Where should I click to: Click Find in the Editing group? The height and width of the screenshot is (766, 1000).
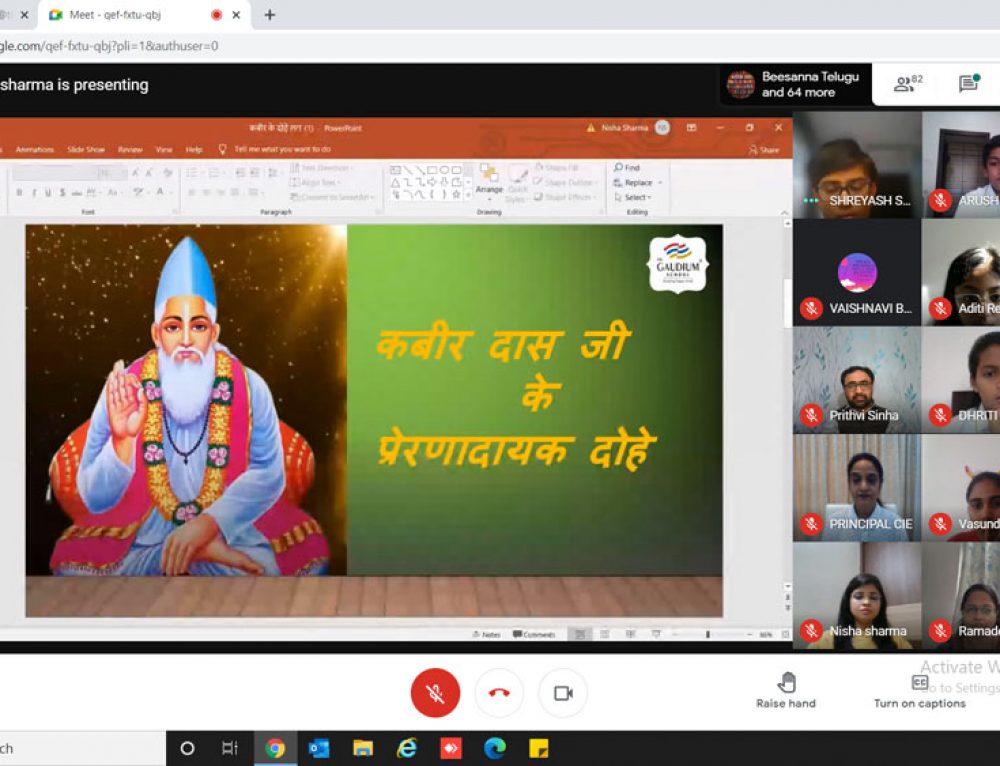pyautogui.click(x=627, y=168)
